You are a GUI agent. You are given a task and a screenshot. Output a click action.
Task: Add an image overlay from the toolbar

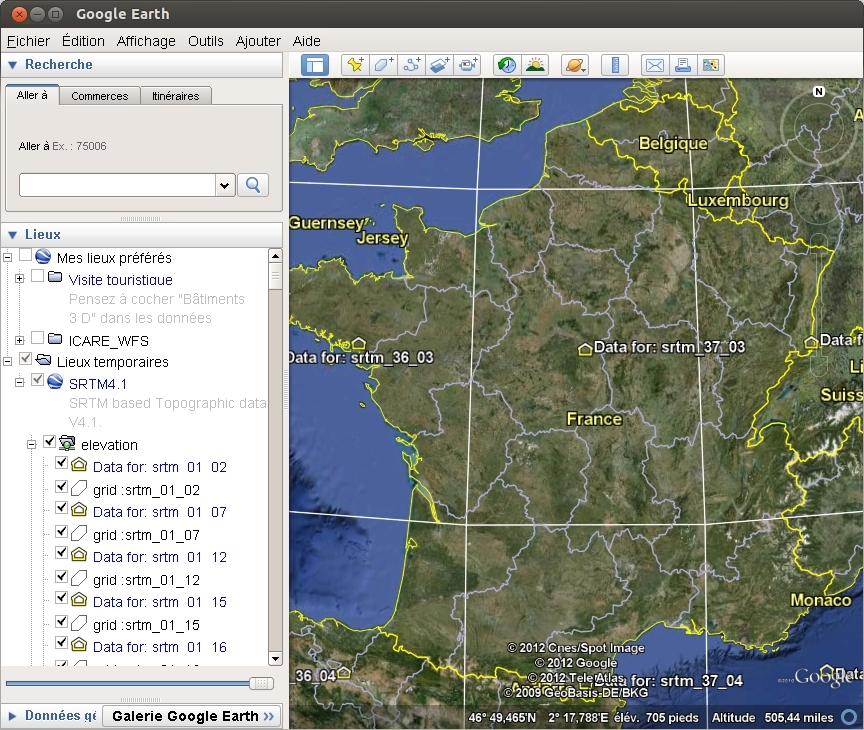(x=440, y=65)
